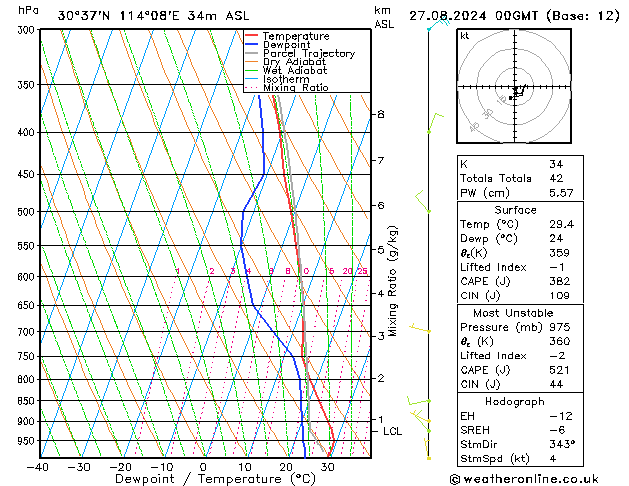Click the 'StmDir' value 343°

click(562, 444)
